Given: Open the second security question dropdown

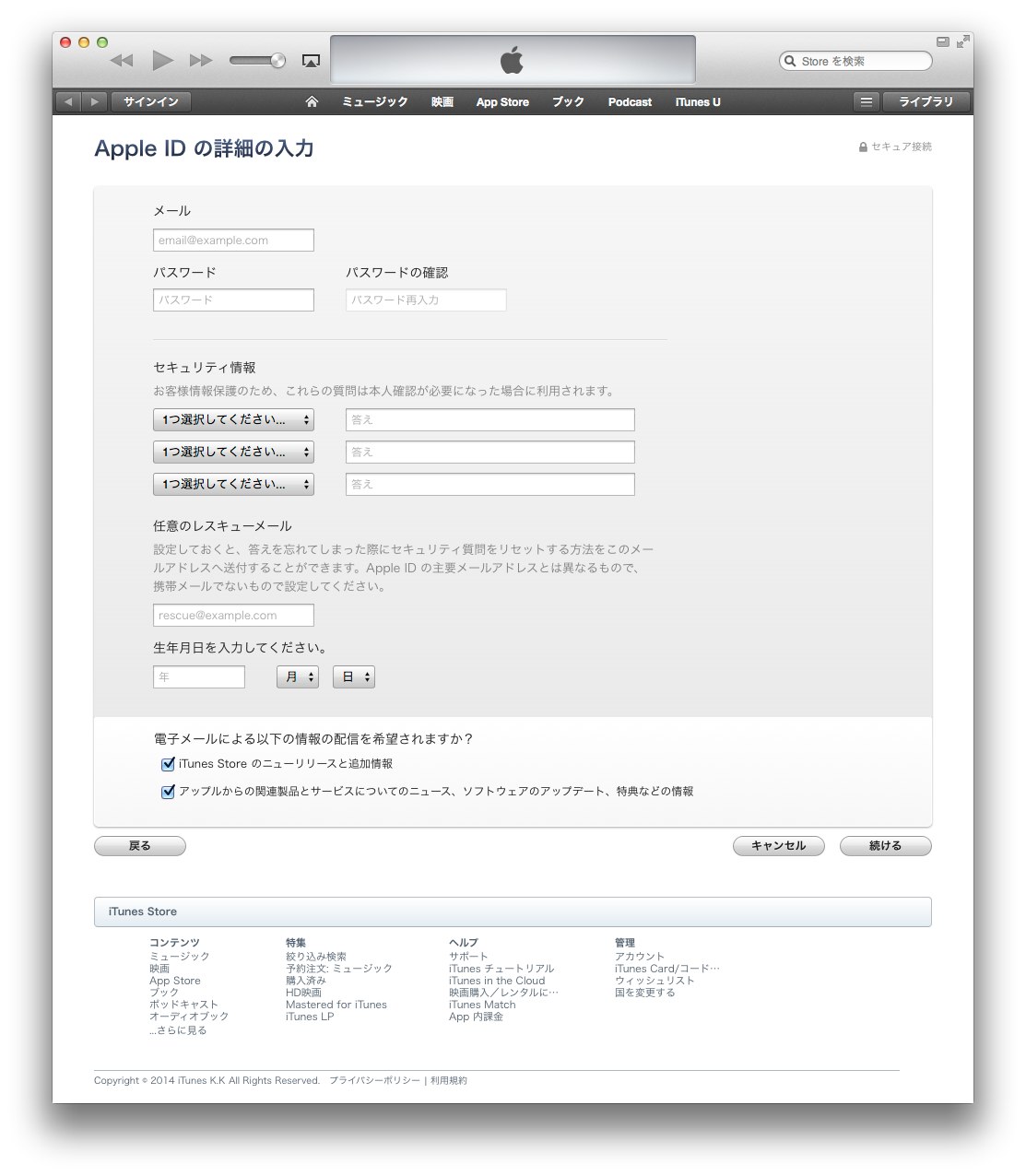Looking at the screenshot, I should tap(233, 452).
